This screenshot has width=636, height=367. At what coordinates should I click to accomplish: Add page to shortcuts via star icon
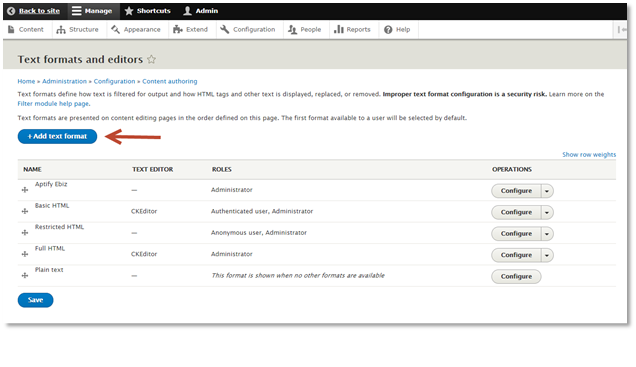pyautogui.click(x=151, y=59)
